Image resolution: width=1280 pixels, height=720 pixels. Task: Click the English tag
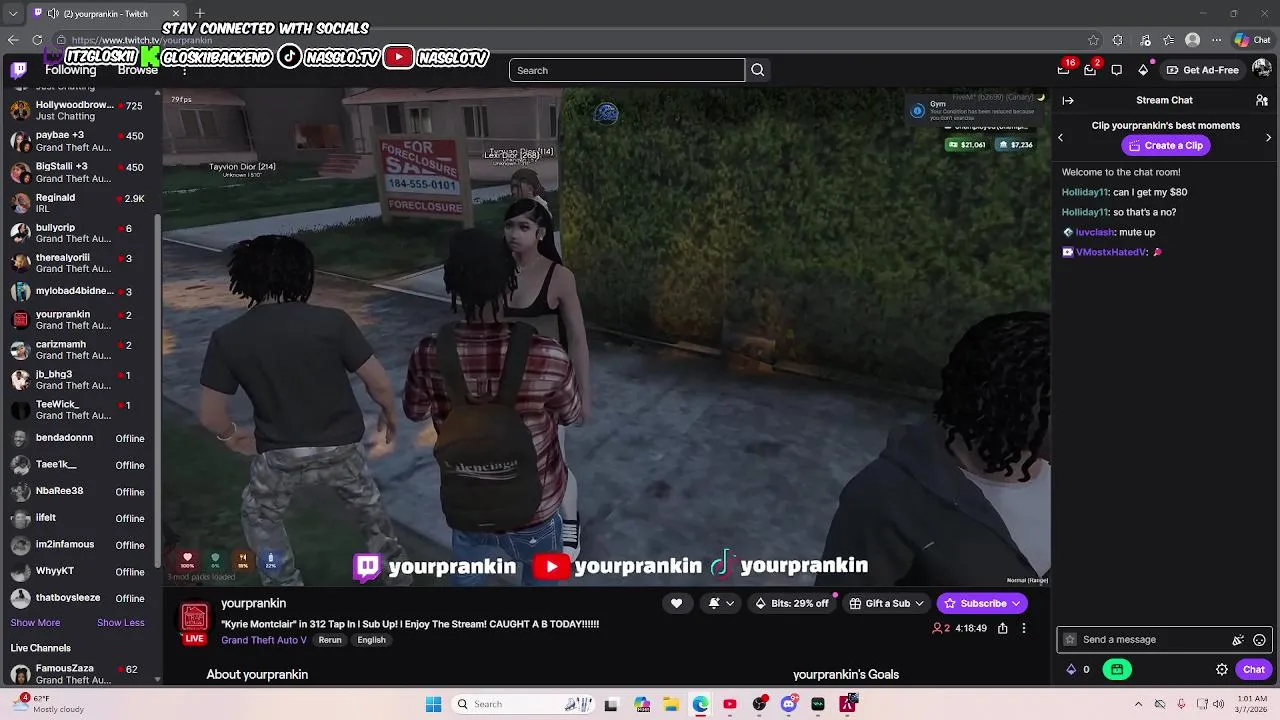coord(371,640)
